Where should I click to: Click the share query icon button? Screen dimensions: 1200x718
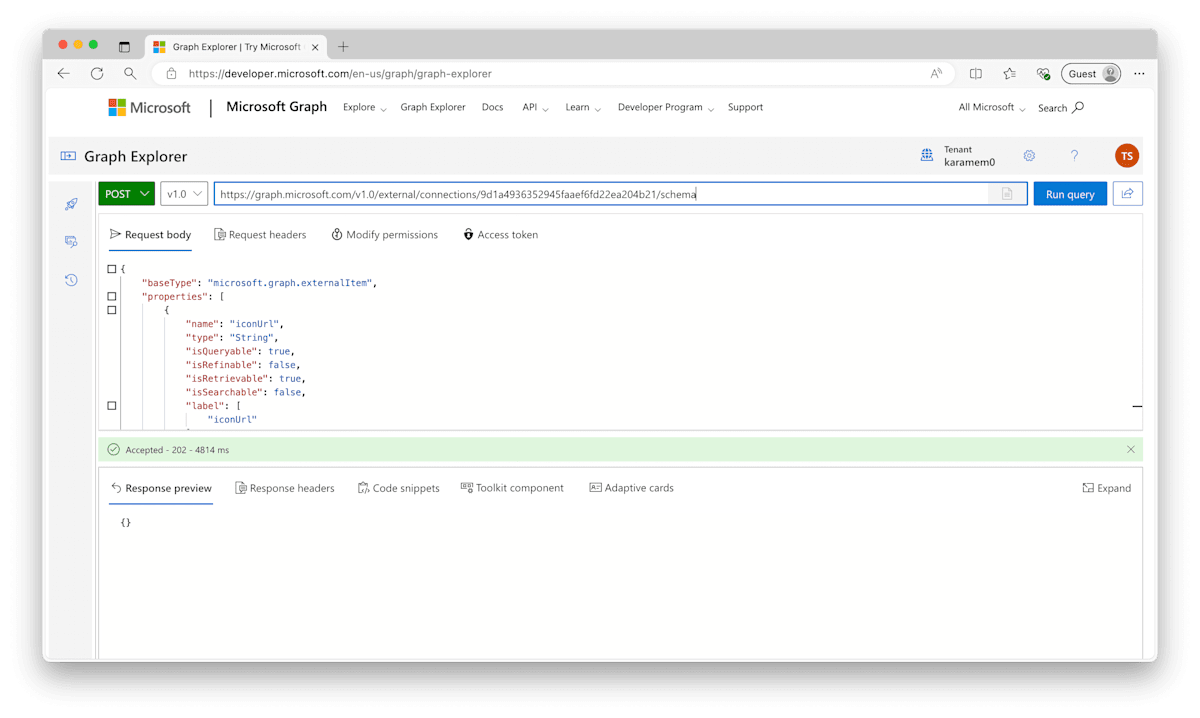1127,194
